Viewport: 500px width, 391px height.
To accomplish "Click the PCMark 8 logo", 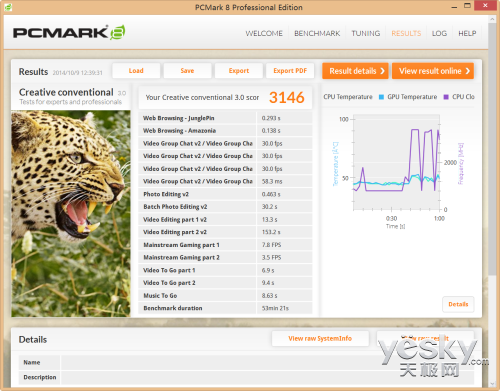I will pos(69,33).
